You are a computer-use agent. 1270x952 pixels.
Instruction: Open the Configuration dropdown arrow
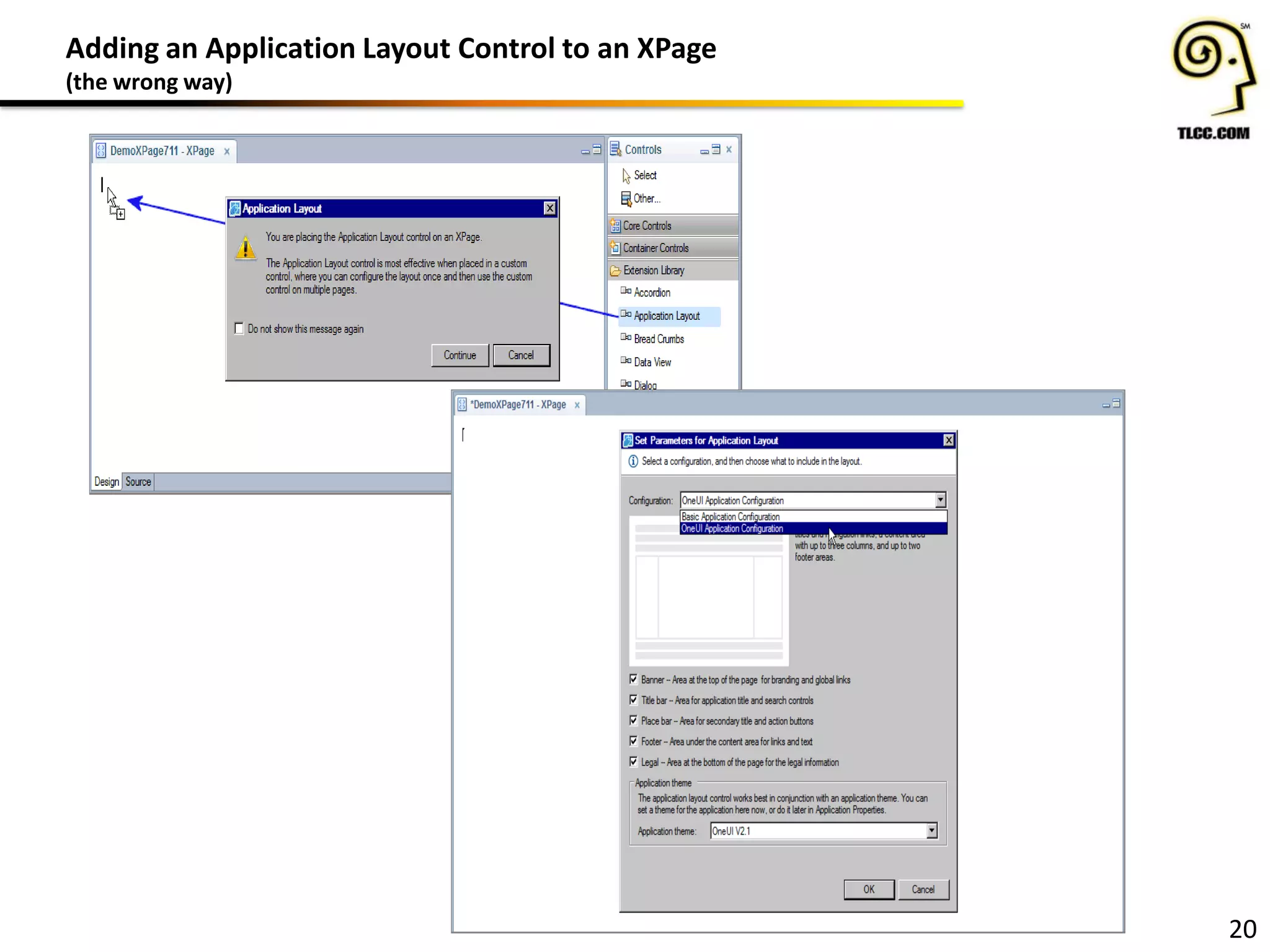coord(941,500)
